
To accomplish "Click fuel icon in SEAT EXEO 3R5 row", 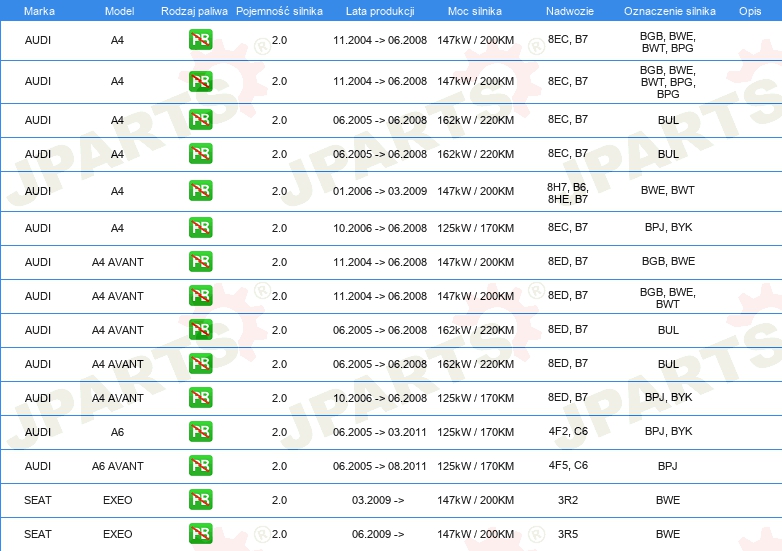I will (x=200, y=533).
